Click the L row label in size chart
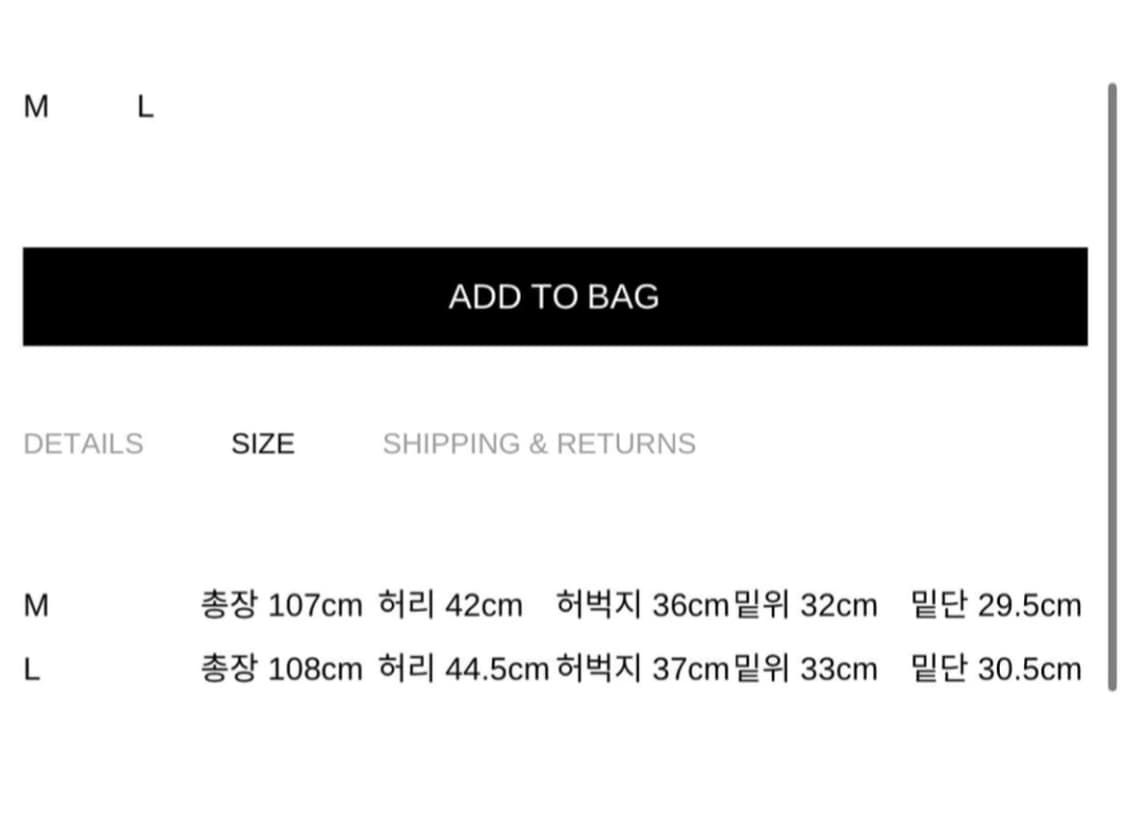 click(32, 669)
